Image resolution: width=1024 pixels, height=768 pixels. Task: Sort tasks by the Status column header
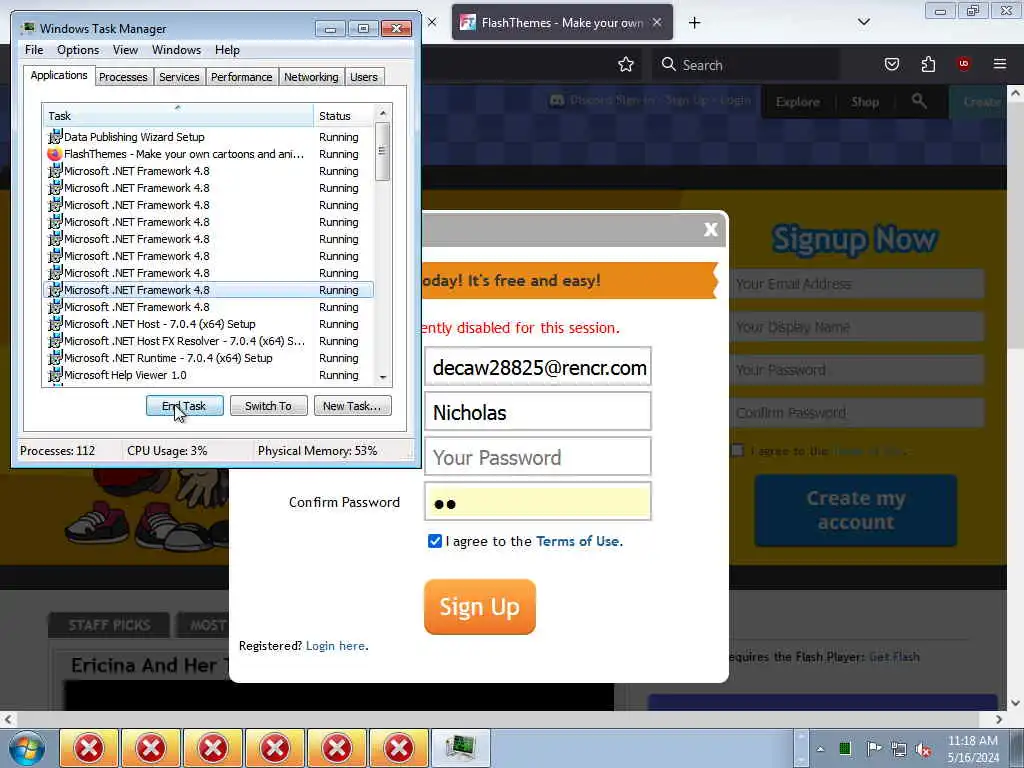click(344, 116)
